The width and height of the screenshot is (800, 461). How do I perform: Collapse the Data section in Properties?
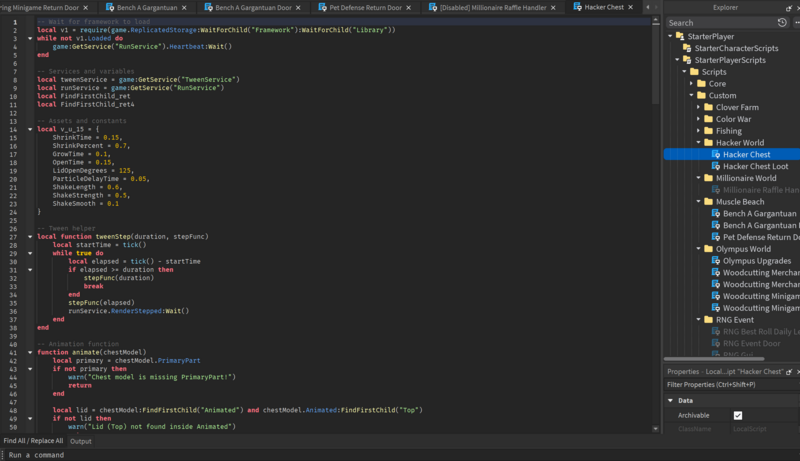tap(671, 401)
